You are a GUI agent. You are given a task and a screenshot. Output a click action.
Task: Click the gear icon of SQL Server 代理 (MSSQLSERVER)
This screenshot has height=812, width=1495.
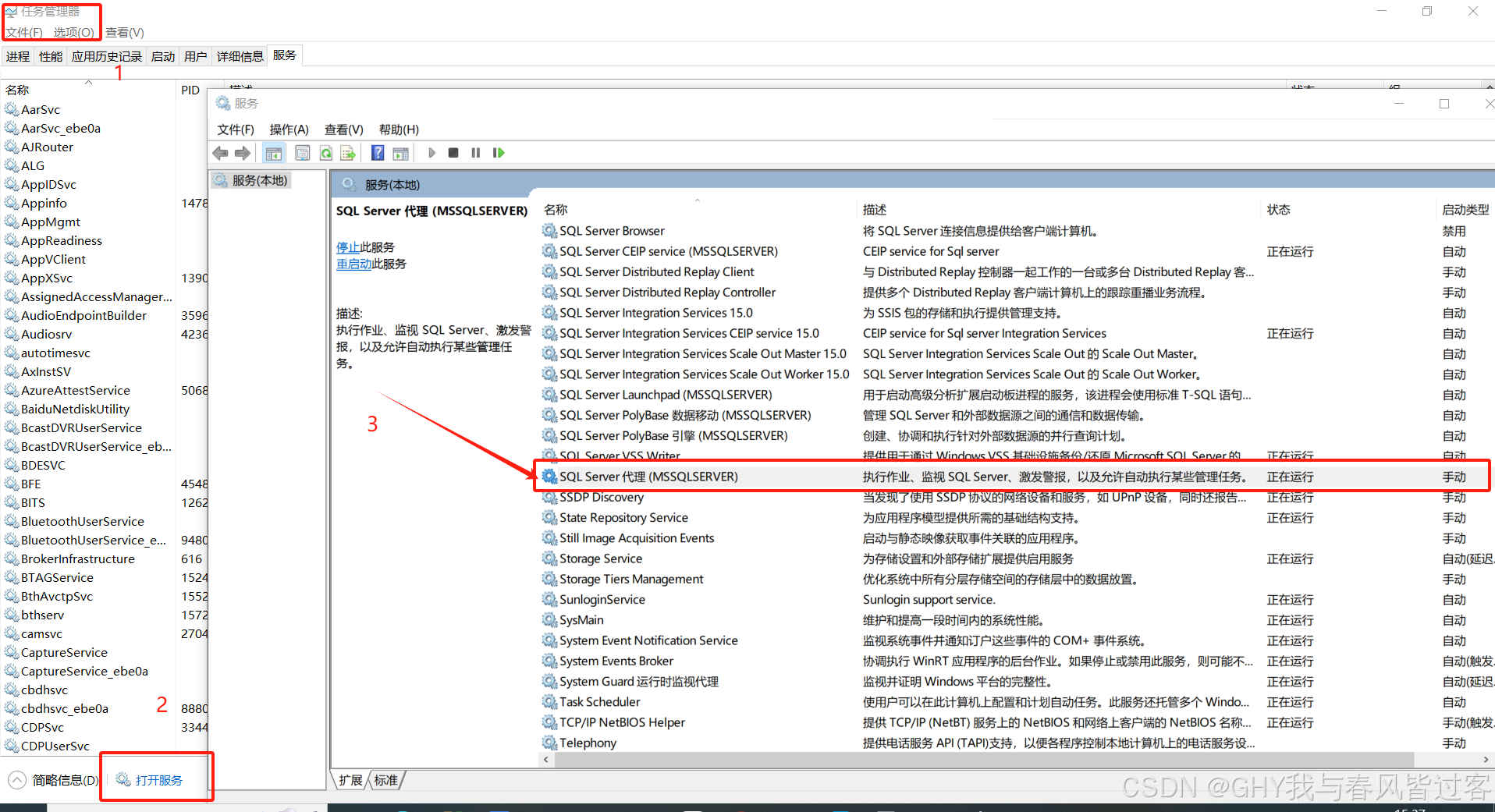[x=550, y=477]
